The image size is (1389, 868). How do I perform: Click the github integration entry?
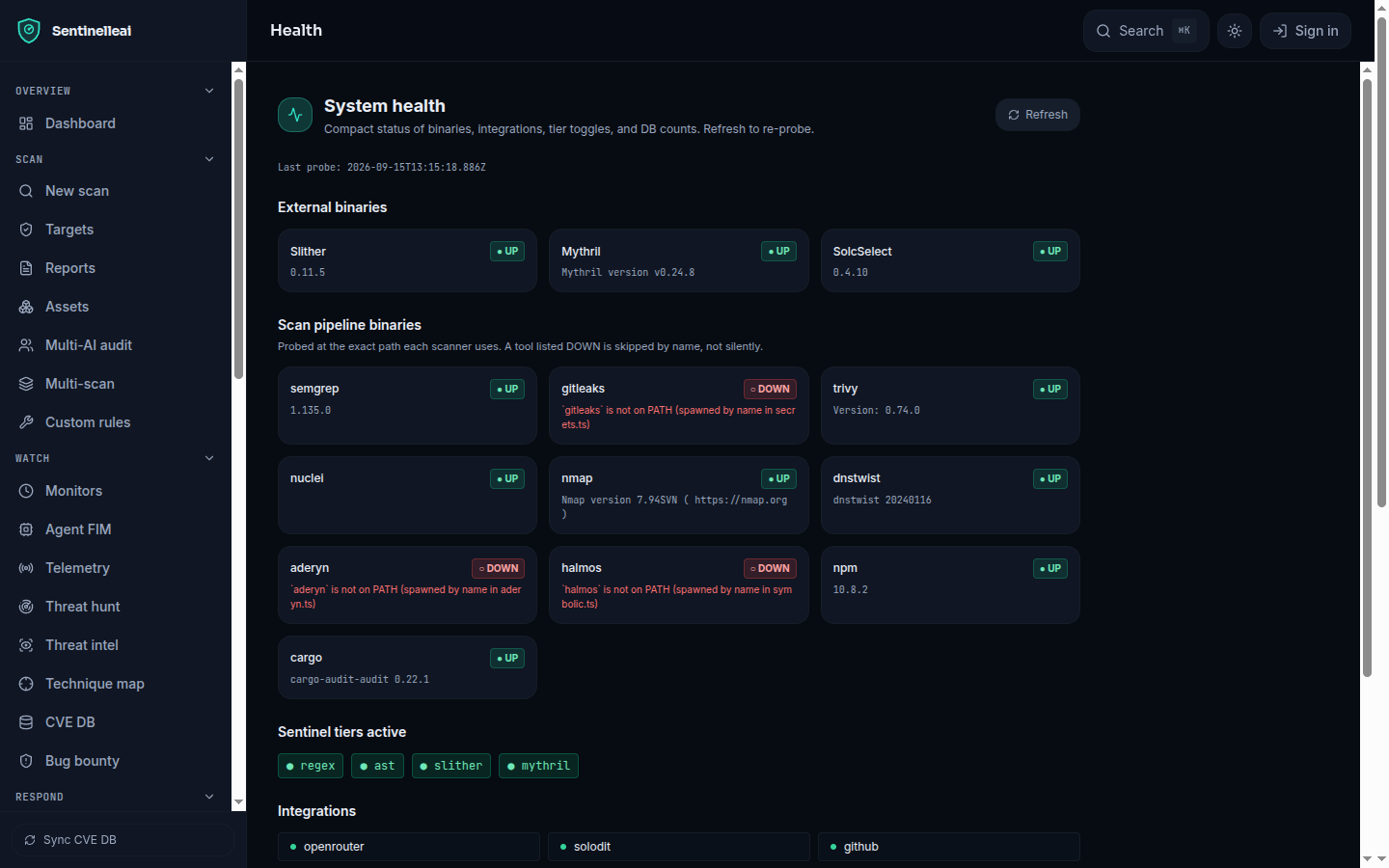pos(949,847)
